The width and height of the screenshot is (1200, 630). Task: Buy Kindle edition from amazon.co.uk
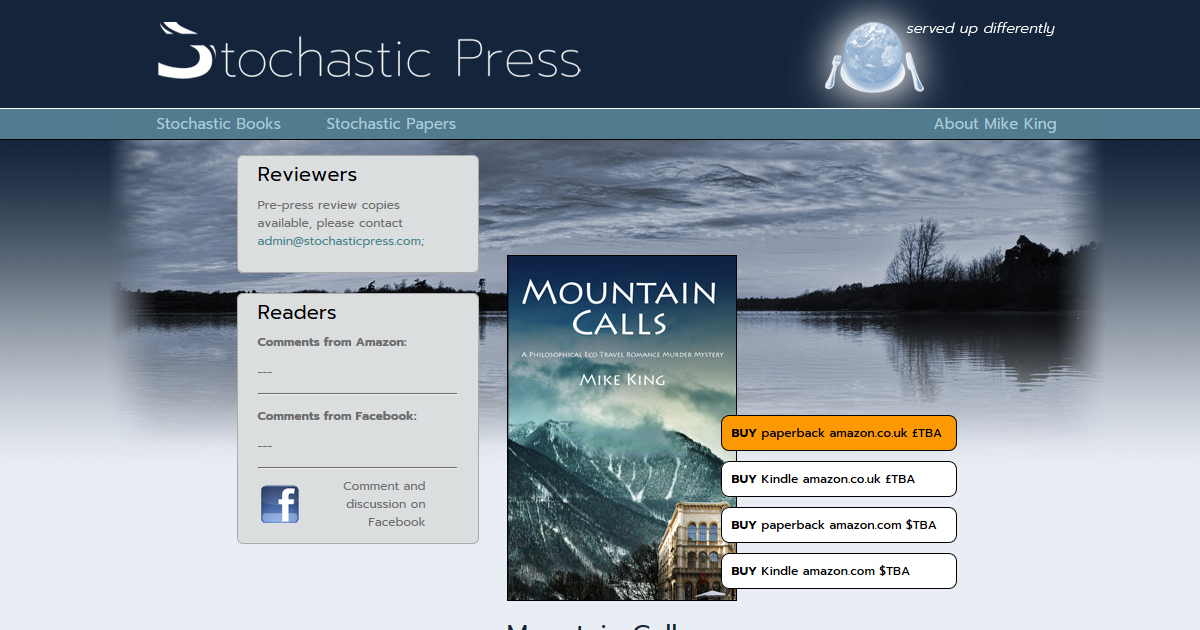(838, 479)
